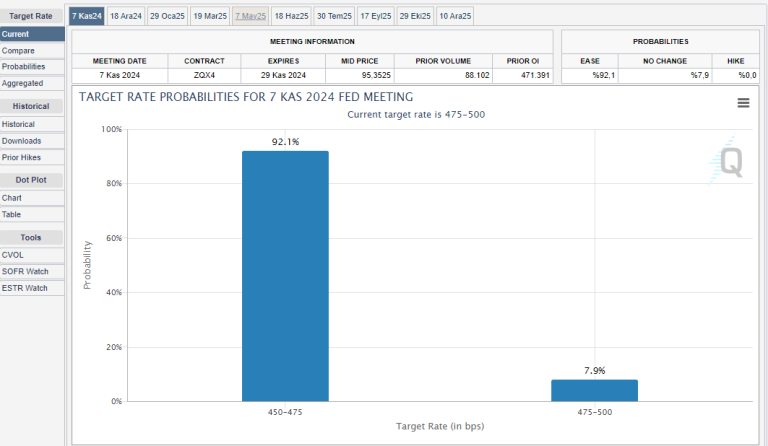This screenshot has width=768, height=446.
Task: Open the SOFR Watch tool
Action: click(25, 271)
